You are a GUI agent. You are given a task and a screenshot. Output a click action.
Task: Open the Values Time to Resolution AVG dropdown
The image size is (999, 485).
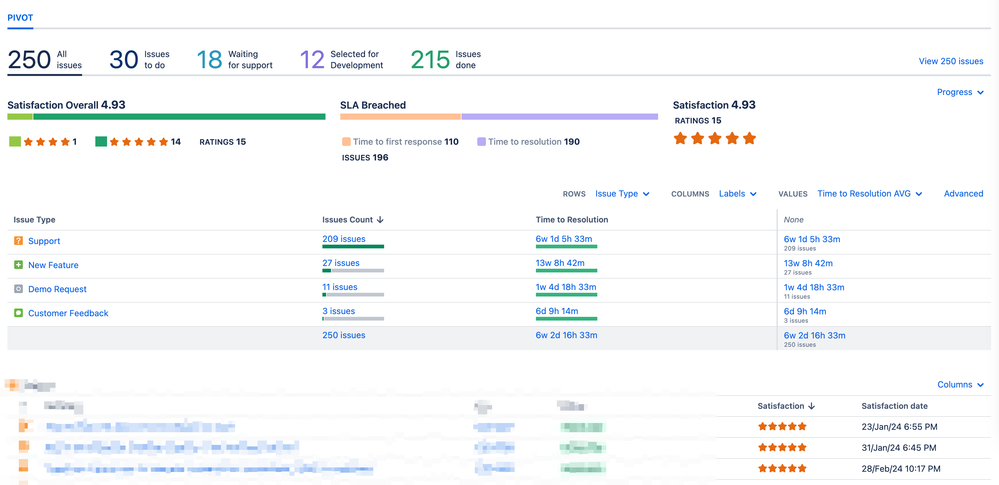pos(870,194)
